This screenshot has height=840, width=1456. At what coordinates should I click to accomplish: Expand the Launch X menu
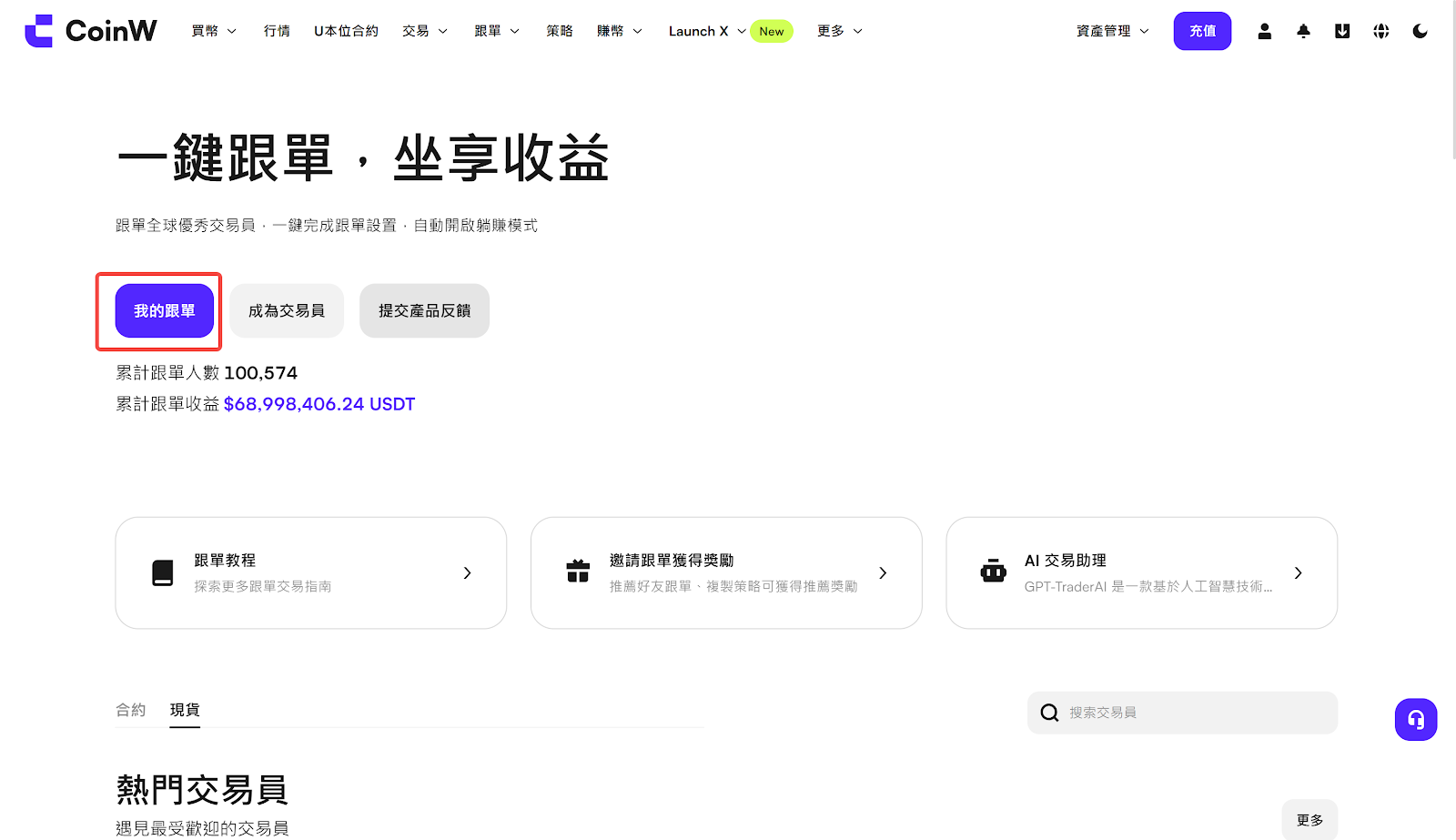pyautogui.click(x=706, y=31)
